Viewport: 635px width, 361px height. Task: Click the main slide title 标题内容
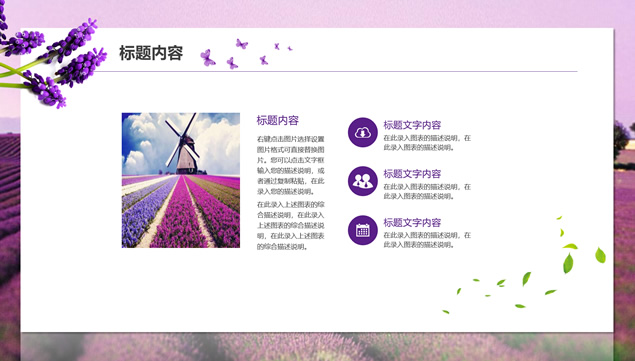click(151, 53)
